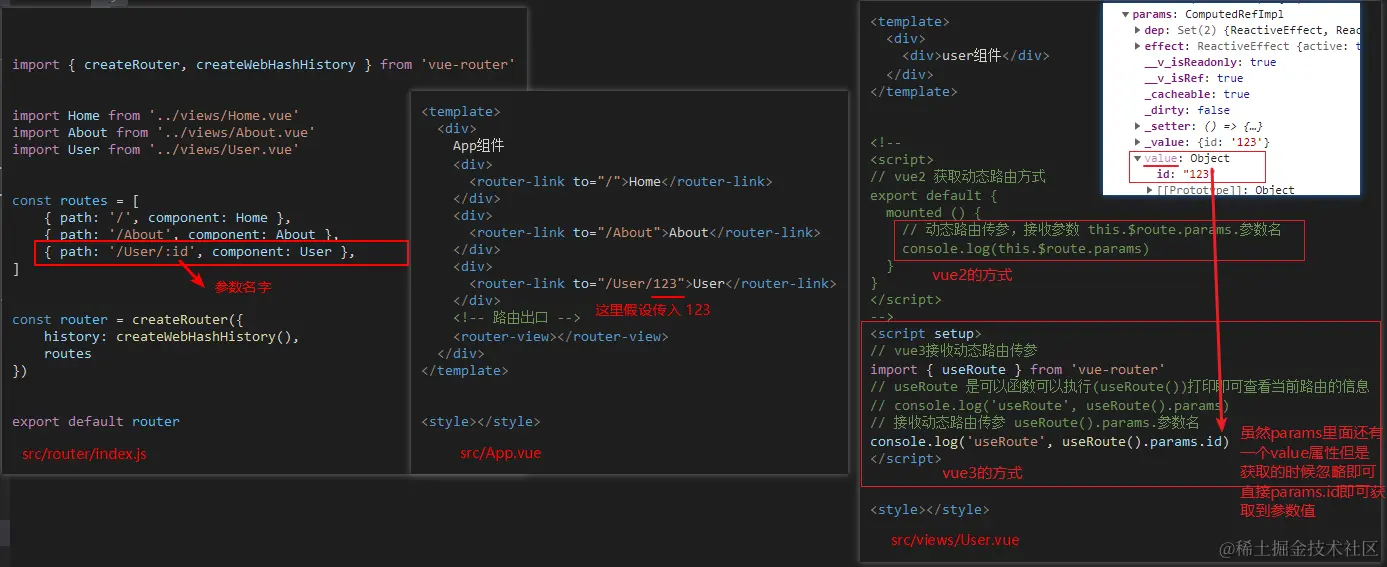
Task: Expand the _value {id: '123'} entry
Action: pyautogui.click(x=1138, y=142)
